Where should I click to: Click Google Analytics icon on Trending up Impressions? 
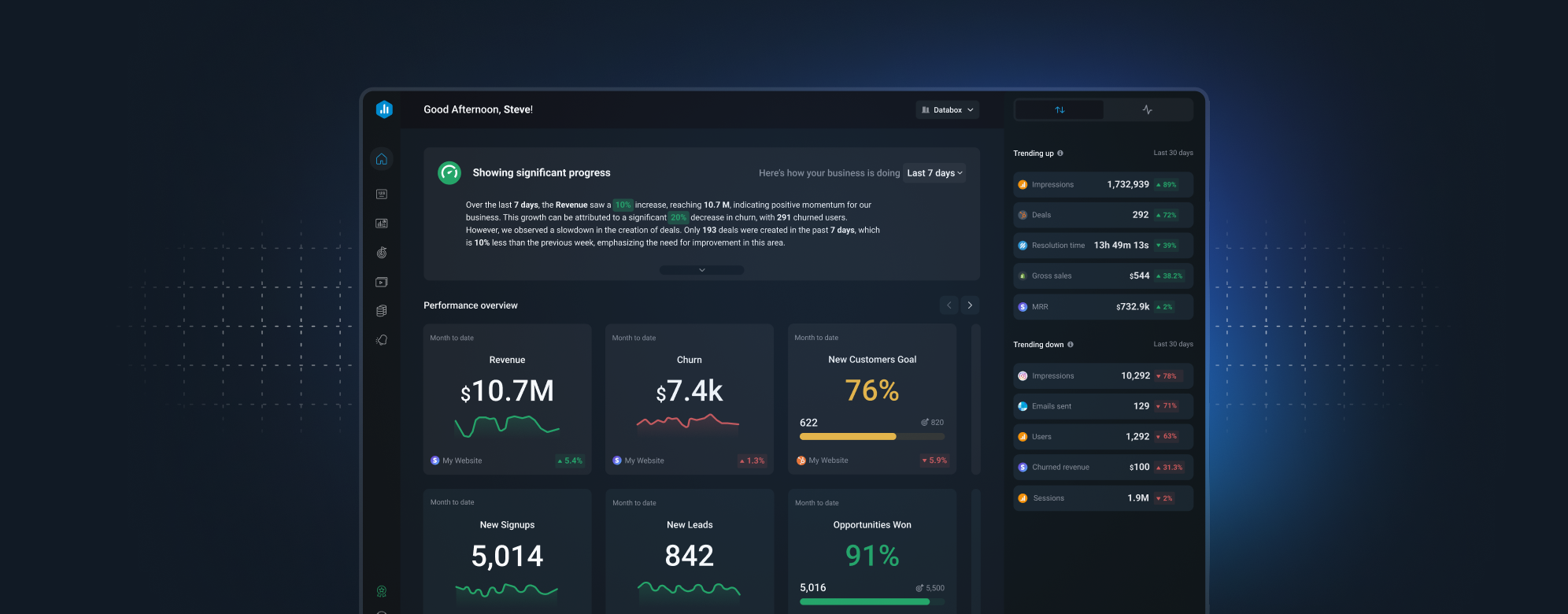(x=1023, y=185)
